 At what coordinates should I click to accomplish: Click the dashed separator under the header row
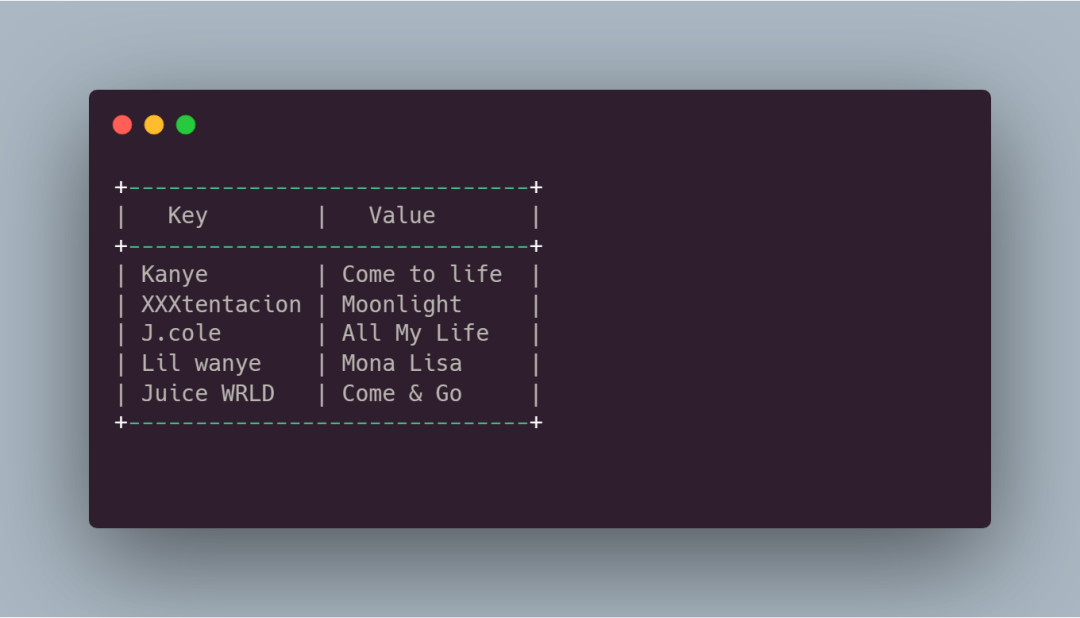329,246
